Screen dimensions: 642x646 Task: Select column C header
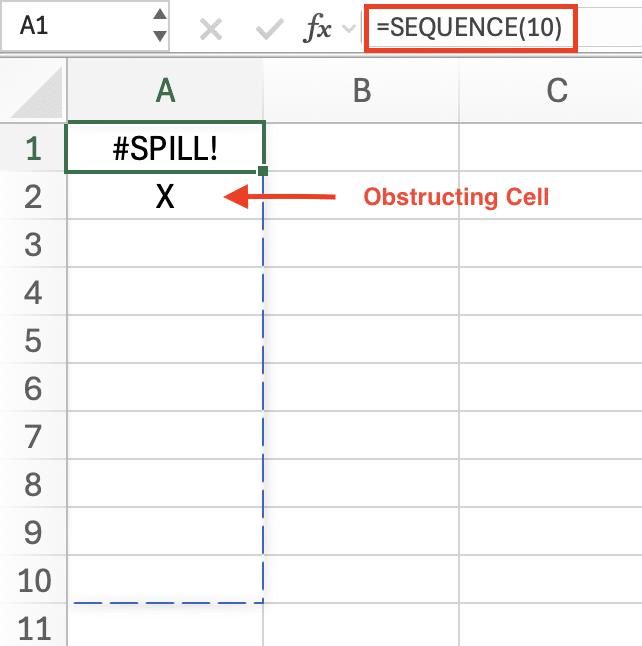click(x=551, y=91)
